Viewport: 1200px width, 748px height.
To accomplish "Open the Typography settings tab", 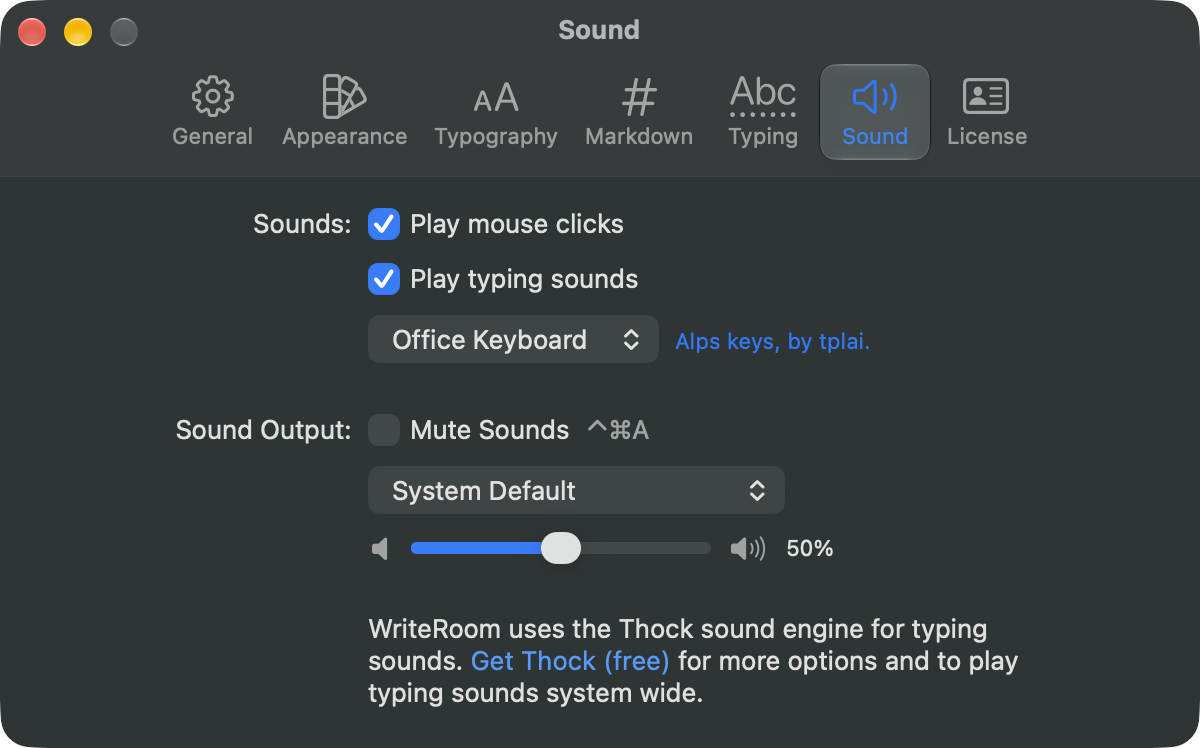I will (x=496, y=112).
